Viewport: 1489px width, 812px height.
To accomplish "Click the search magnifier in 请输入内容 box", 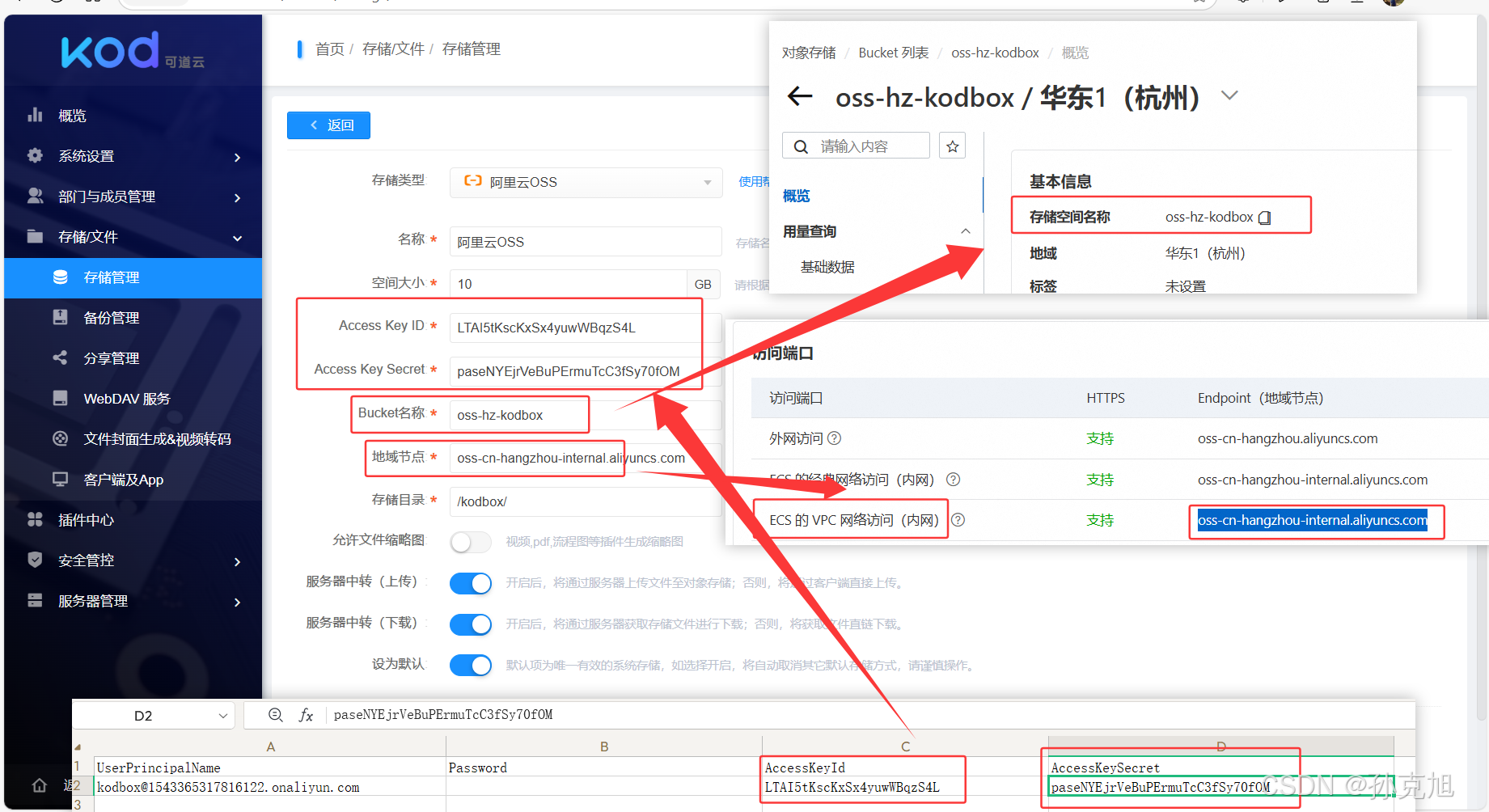I will (801, 146).
